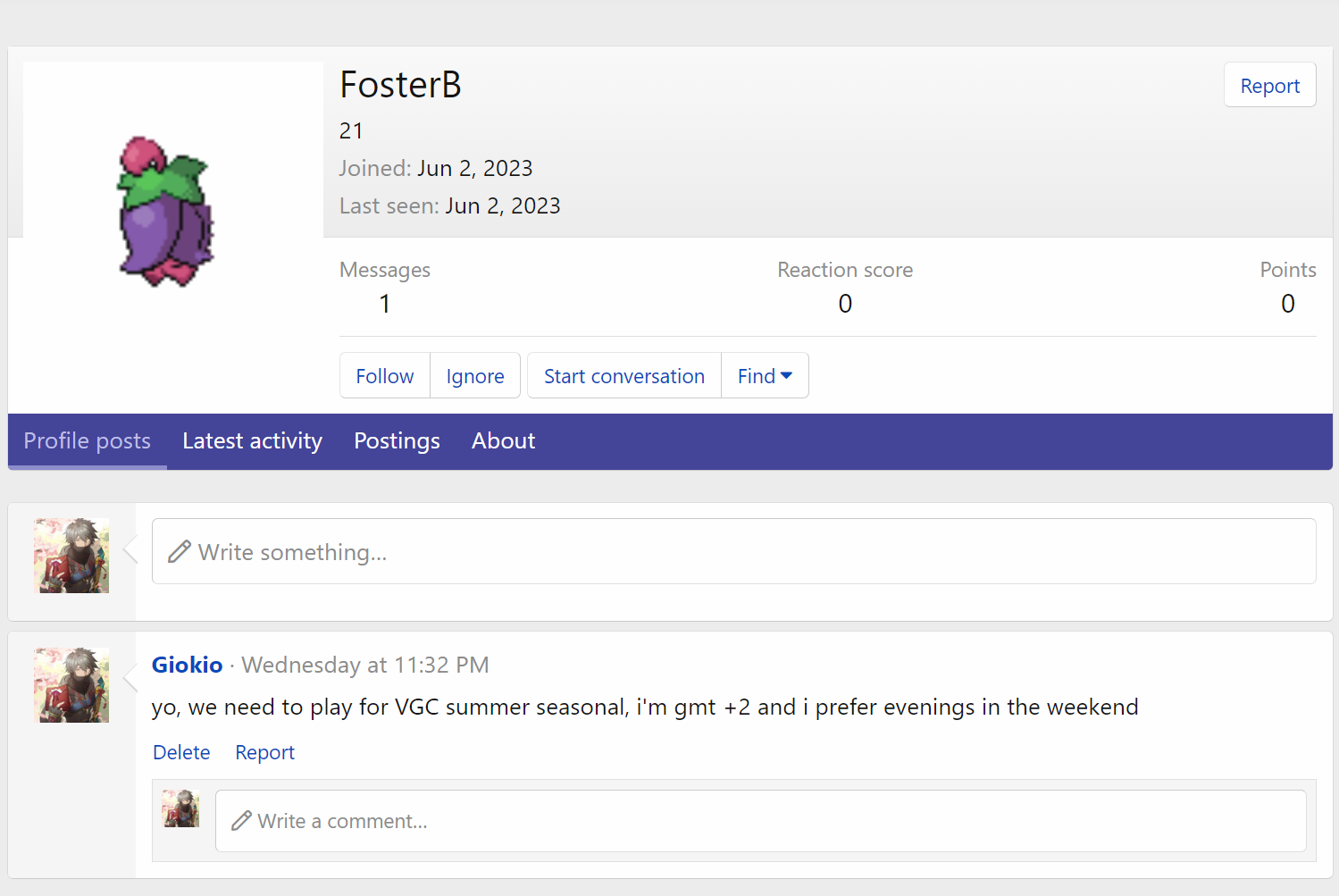The height and width of the screenshot is (896, 1339).
Task: Click FosterB's purple berry profile avatar
Action: point(166,211)
